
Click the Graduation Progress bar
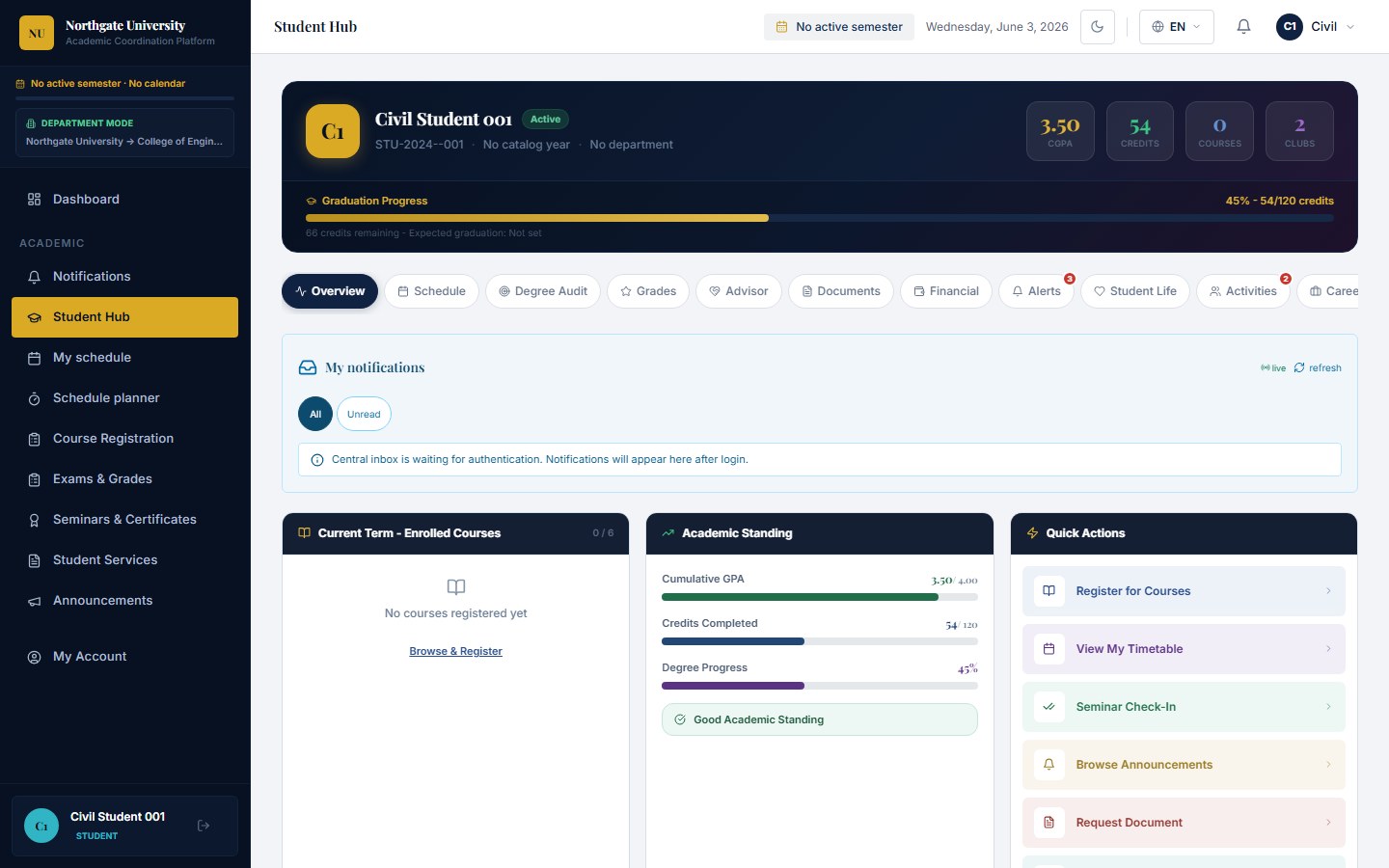click(820, 218)
